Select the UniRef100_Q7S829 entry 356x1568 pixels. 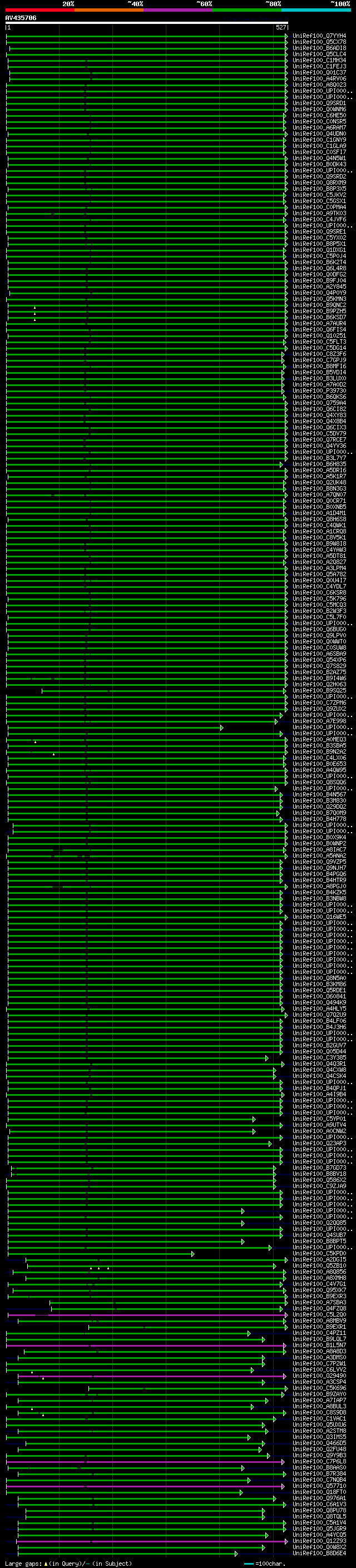[x=319, y=666]
